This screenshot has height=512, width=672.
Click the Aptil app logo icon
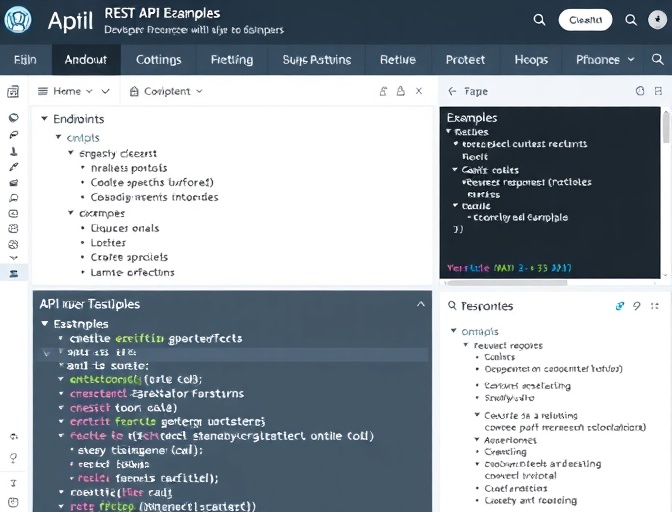point(18,20)
